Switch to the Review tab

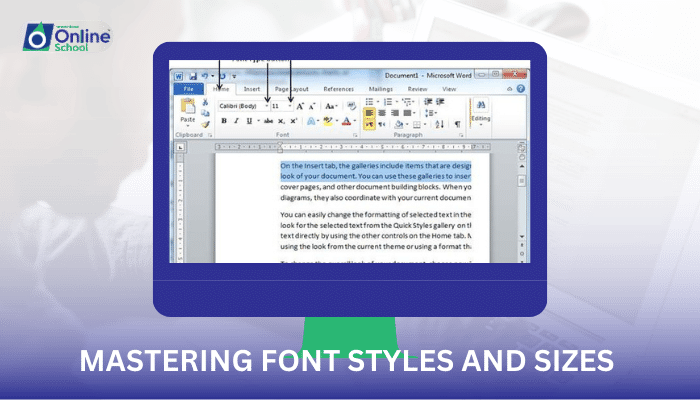[x=417, y=89]
